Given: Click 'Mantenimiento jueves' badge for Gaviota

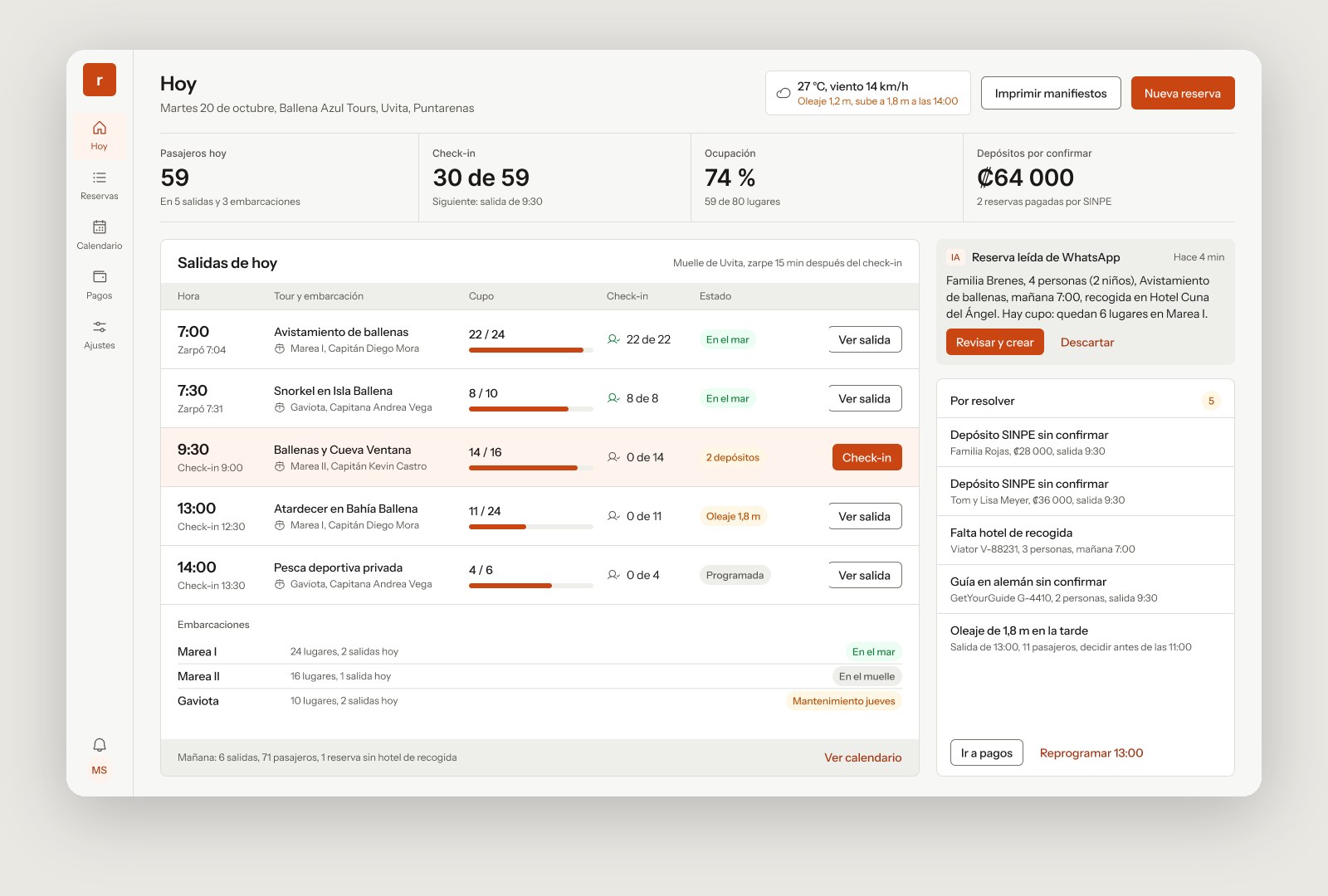Looking at the screenshot, I should (844, 701).
